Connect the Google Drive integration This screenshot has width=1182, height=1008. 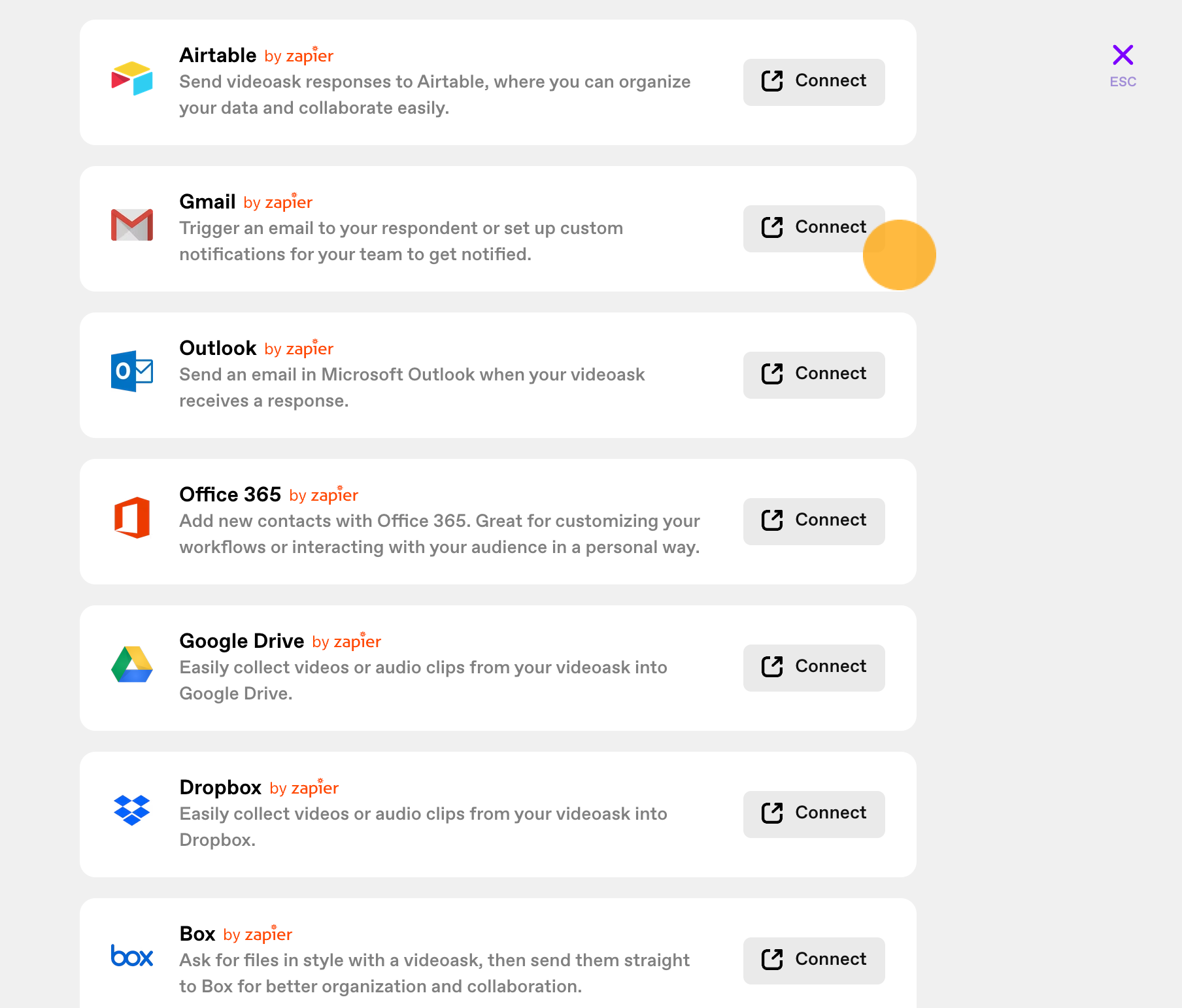point(814,668)
